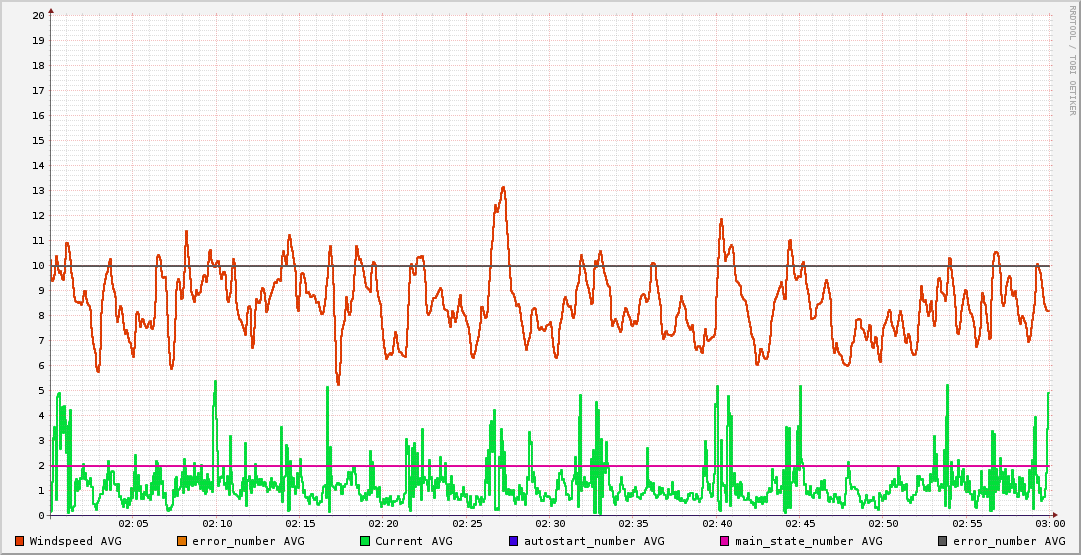1081x555 pixels.
Task: Click the 02:05 time axis label
Action: (x=133, y=523)
